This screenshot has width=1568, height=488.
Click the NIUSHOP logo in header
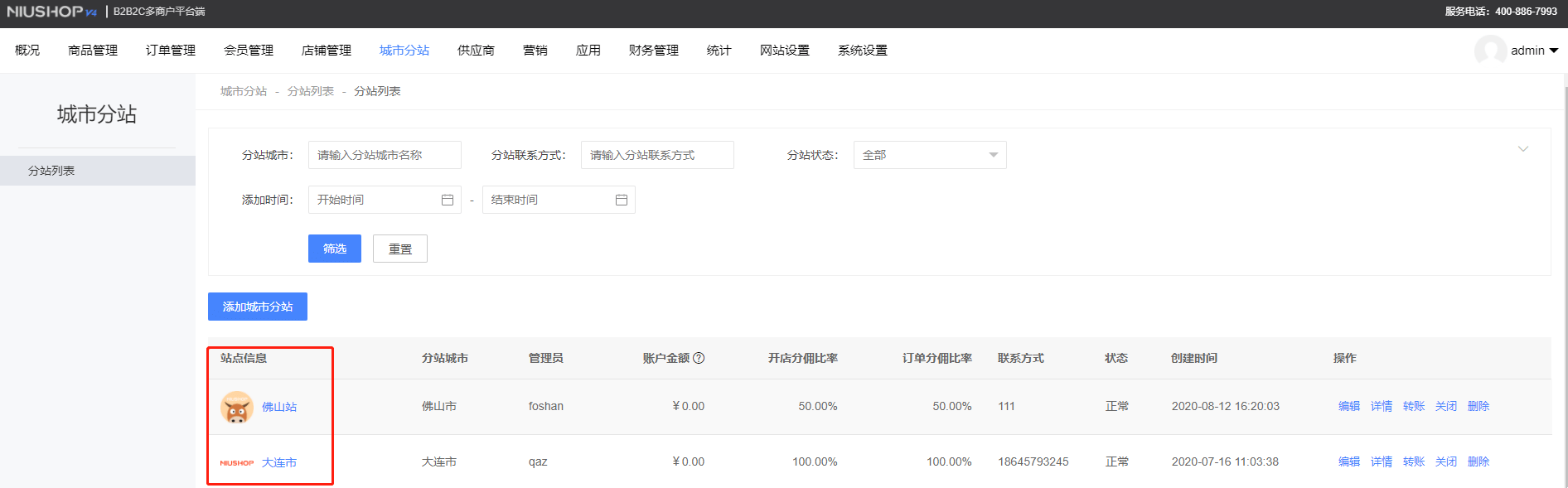(x=51, y=12)
